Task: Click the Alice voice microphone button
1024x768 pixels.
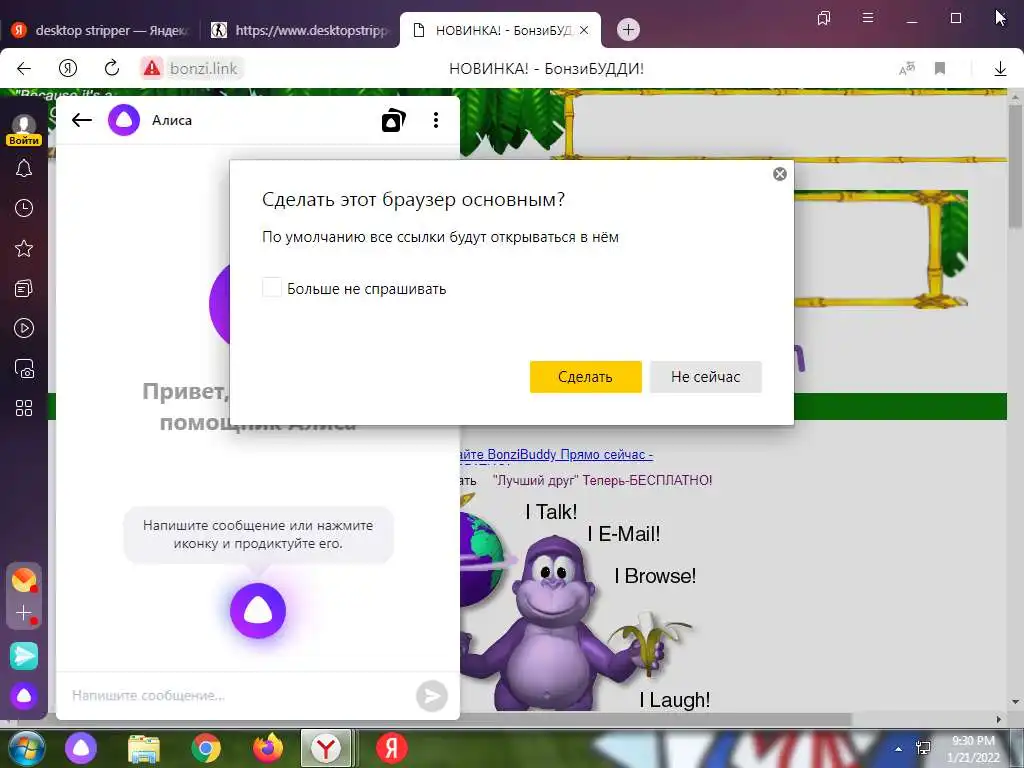Action: pyautogui.click(x=258, y=611)
